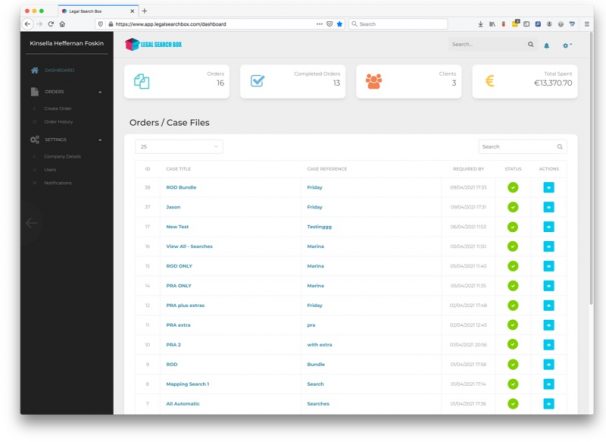Viewport: 606px width, 442px height.
Task: Select Create Order in sidebar
Action: pyautogui.click(x=58, y=109)
